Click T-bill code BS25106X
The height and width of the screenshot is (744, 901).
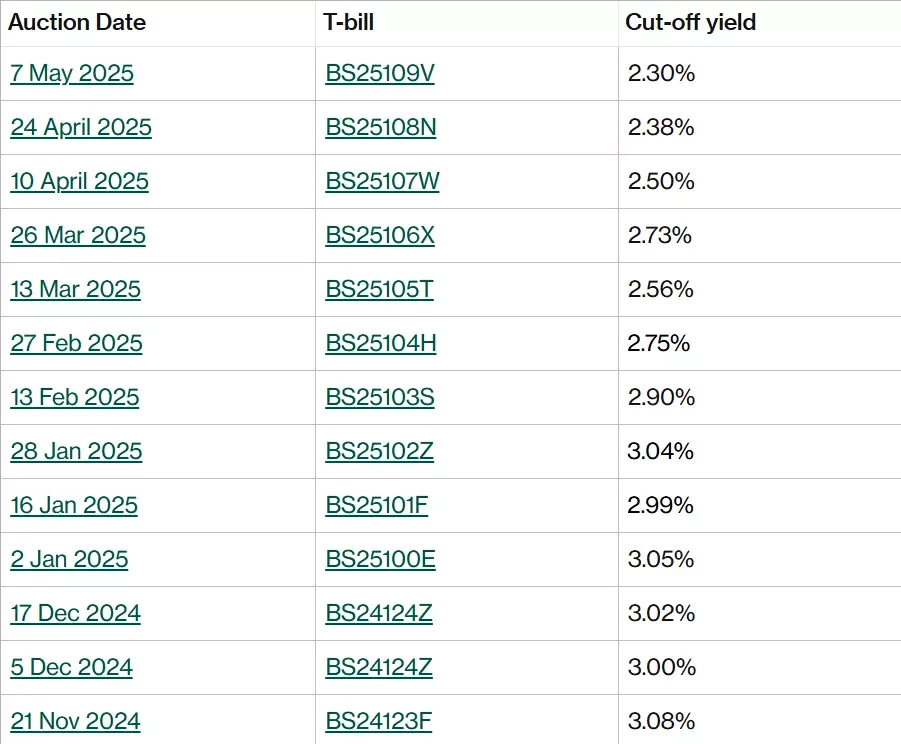(380, 236)
